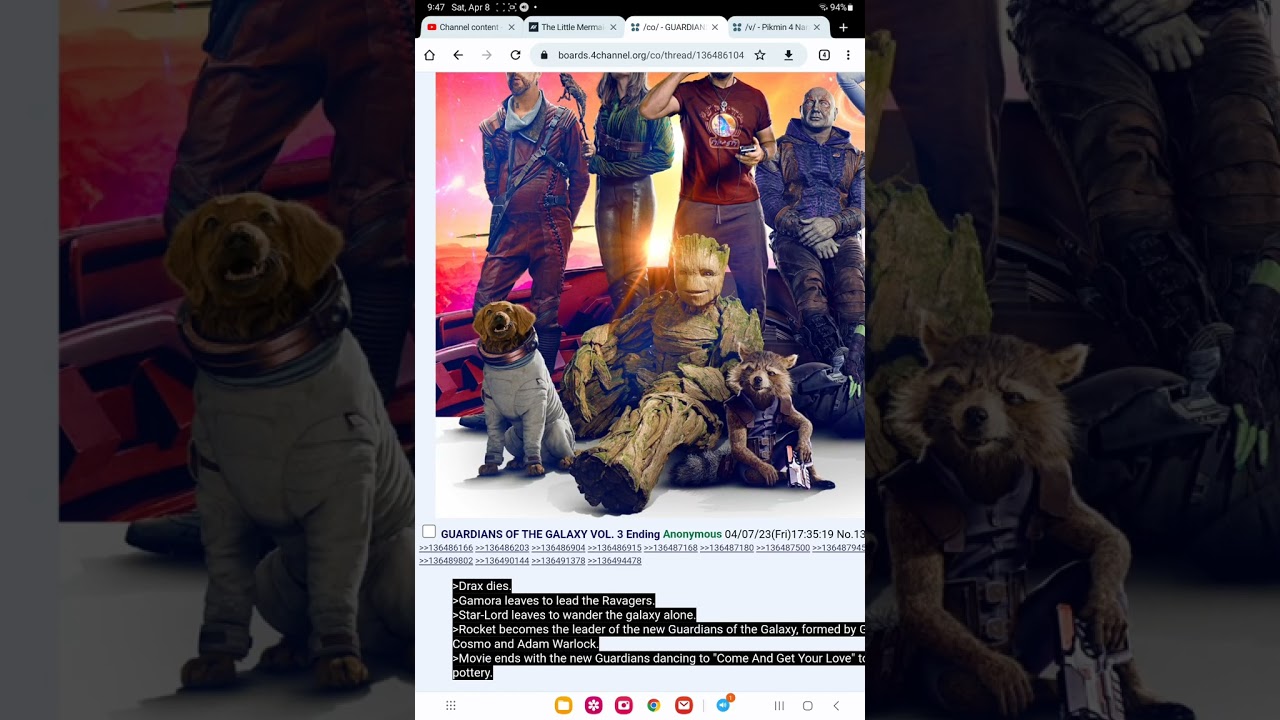Tap the Android home navigation button
Viewport: 1280px width, 720px height.
(x=808, y=706)
